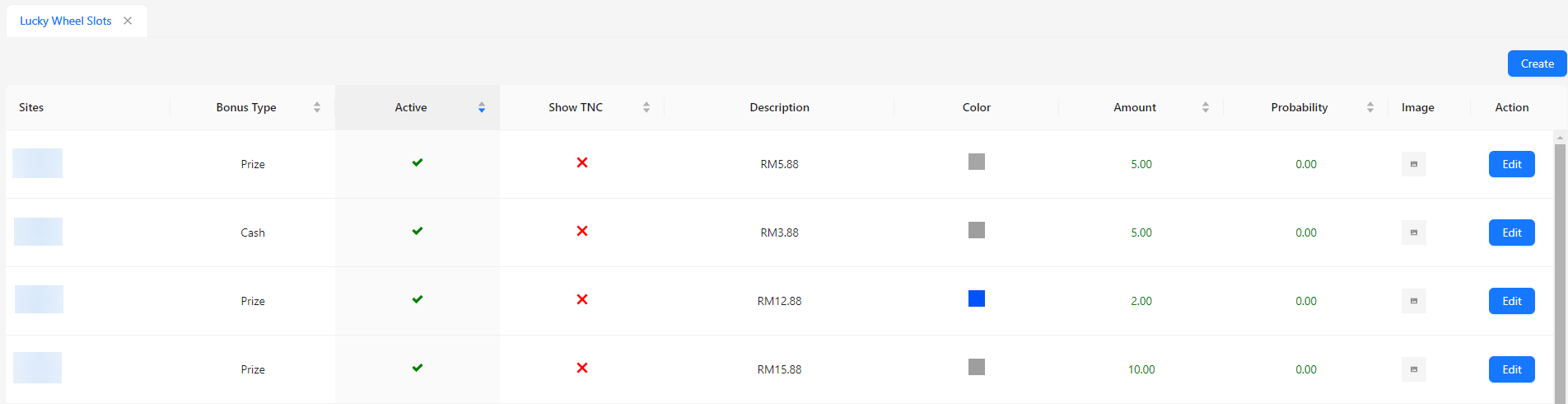Edit the RM12.88 prize slot
Viewport: 1568px width, 404px height.
[x=1511, y=301]
